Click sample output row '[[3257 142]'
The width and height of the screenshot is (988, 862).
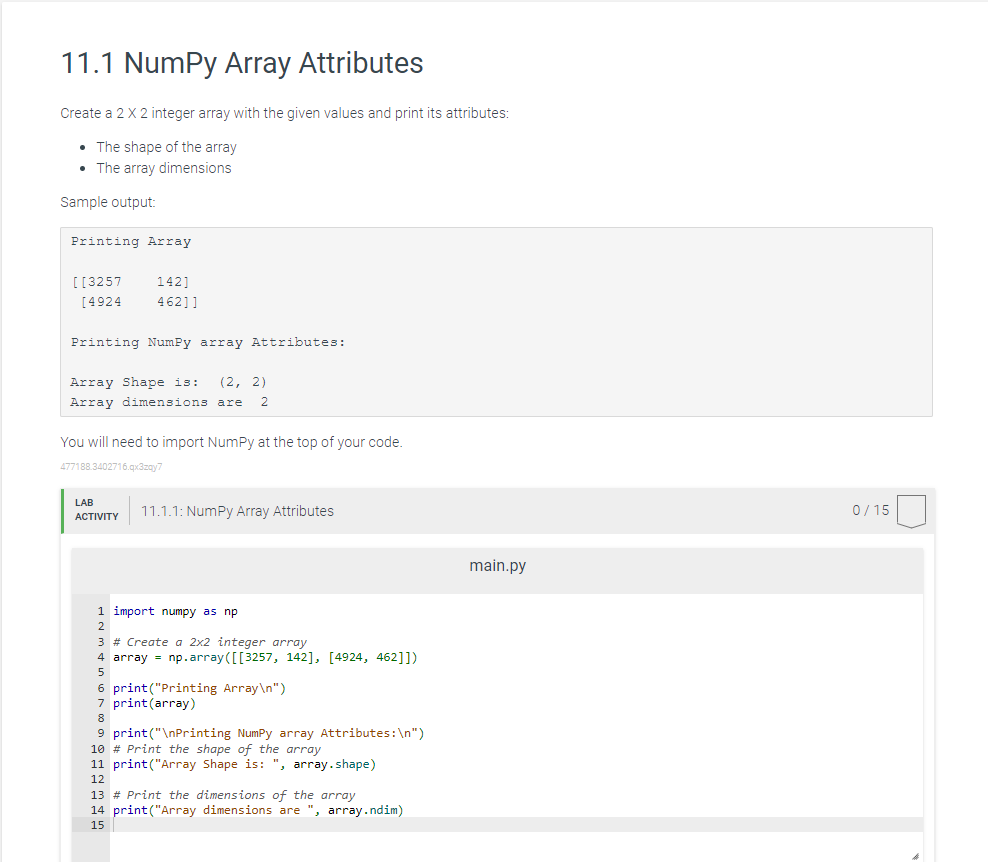click(130, 282)
